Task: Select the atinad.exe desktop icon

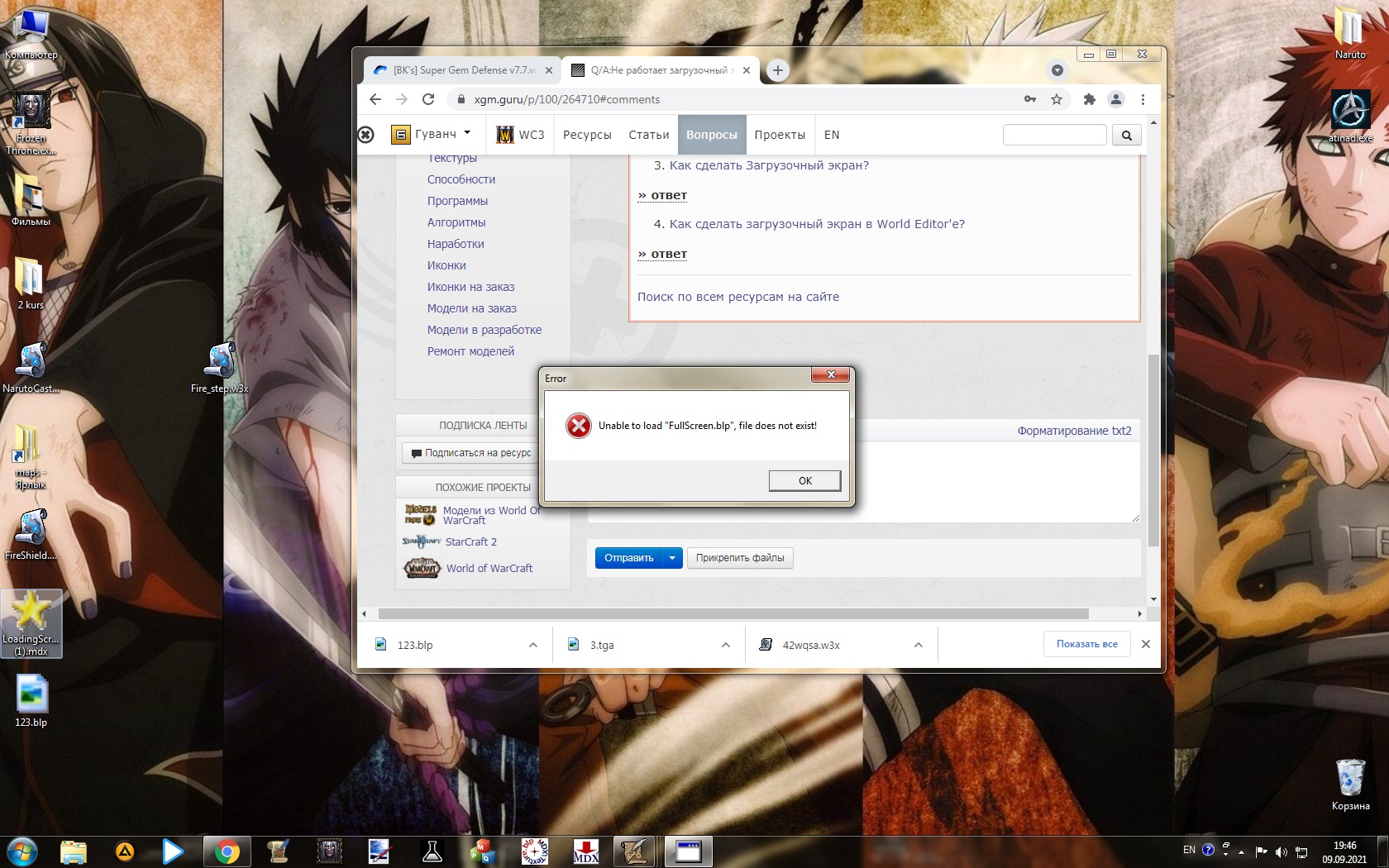Action: [1350, 116]
